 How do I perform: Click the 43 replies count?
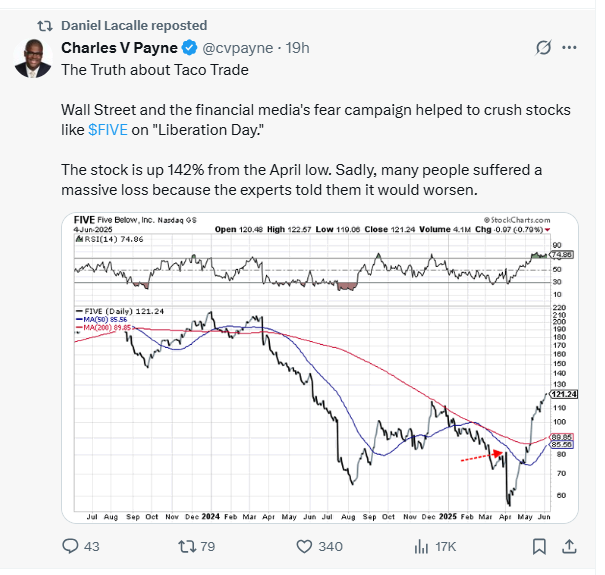[x=91, y=546]
